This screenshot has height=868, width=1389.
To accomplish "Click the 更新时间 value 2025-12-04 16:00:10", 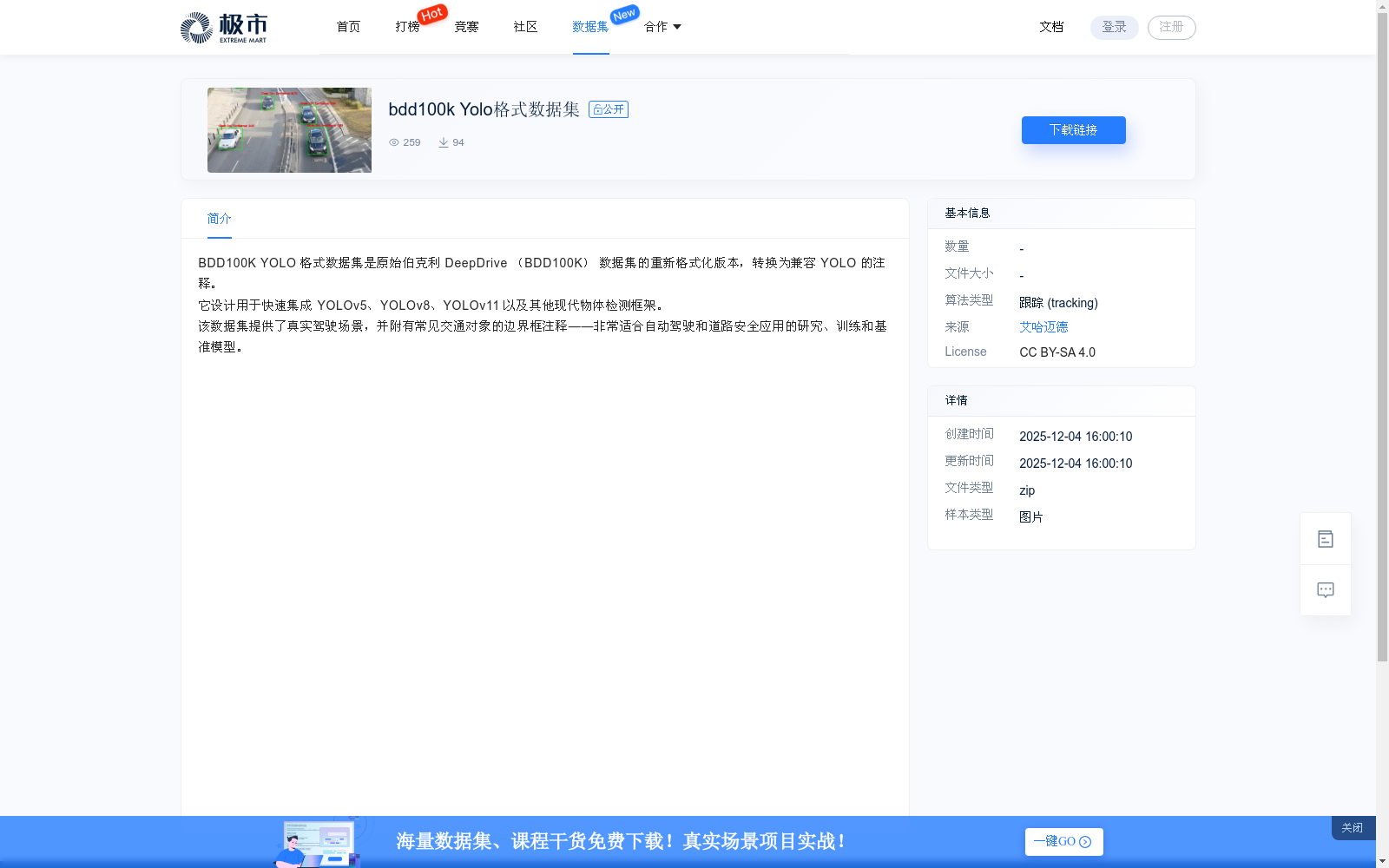I will click(x=1076, y=464).
